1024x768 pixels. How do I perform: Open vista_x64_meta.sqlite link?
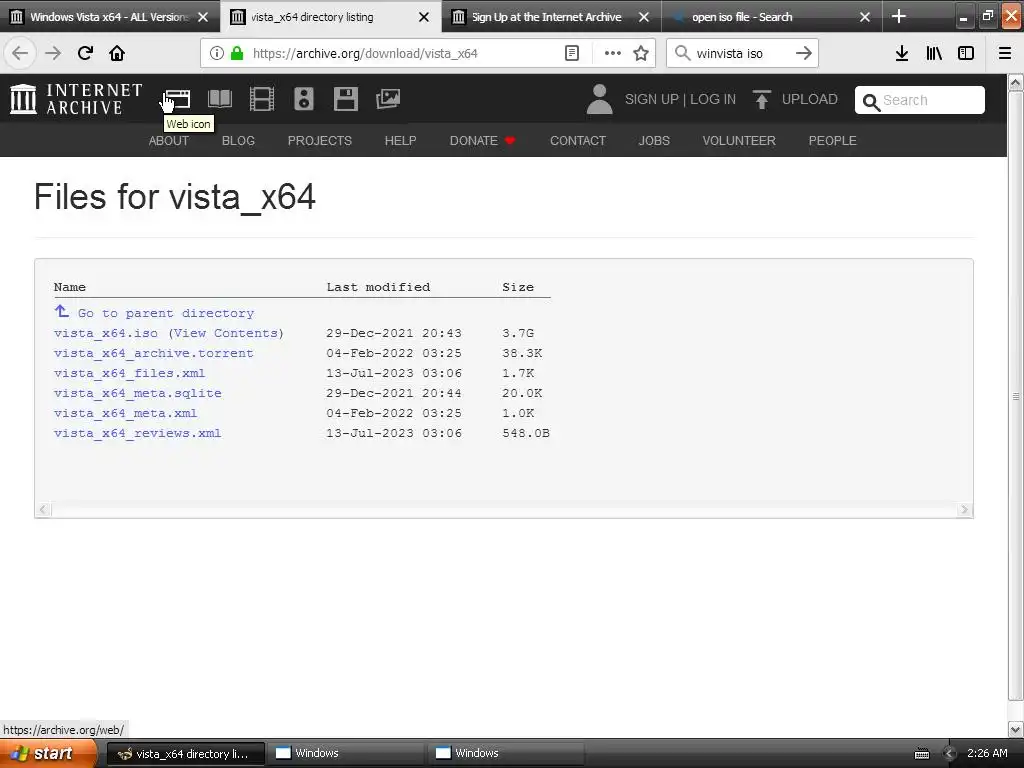(138, 393)
